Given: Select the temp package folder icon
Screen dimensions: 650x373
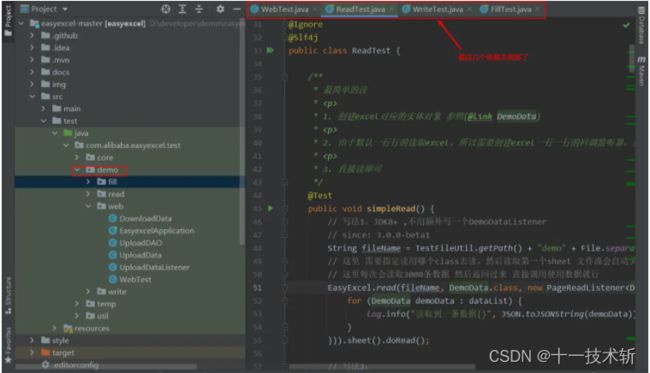Looking at the screenshot, I should tap(90, 304).
